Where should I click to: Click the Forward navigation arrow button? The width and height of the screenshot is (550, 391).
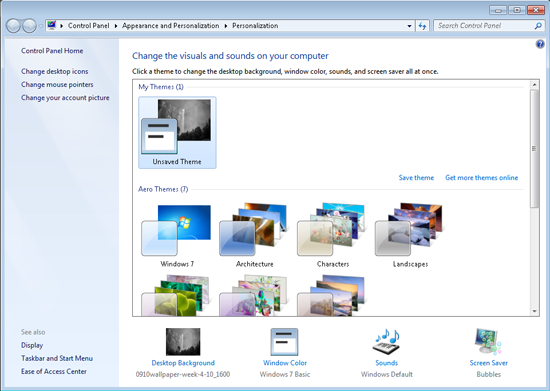[x=29, y=26]
